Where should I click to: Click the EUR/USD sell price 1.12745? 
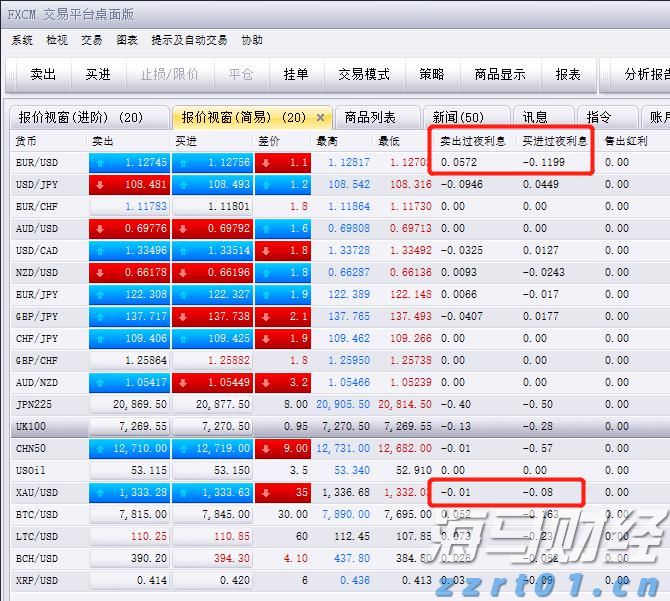(129, 163)
